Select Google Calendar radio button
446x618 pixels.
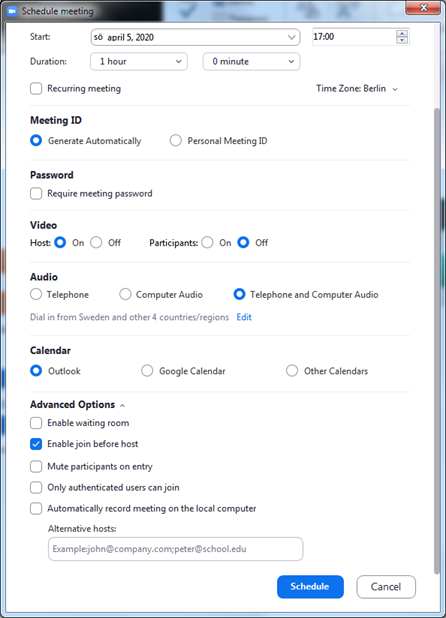click(147, 371)
